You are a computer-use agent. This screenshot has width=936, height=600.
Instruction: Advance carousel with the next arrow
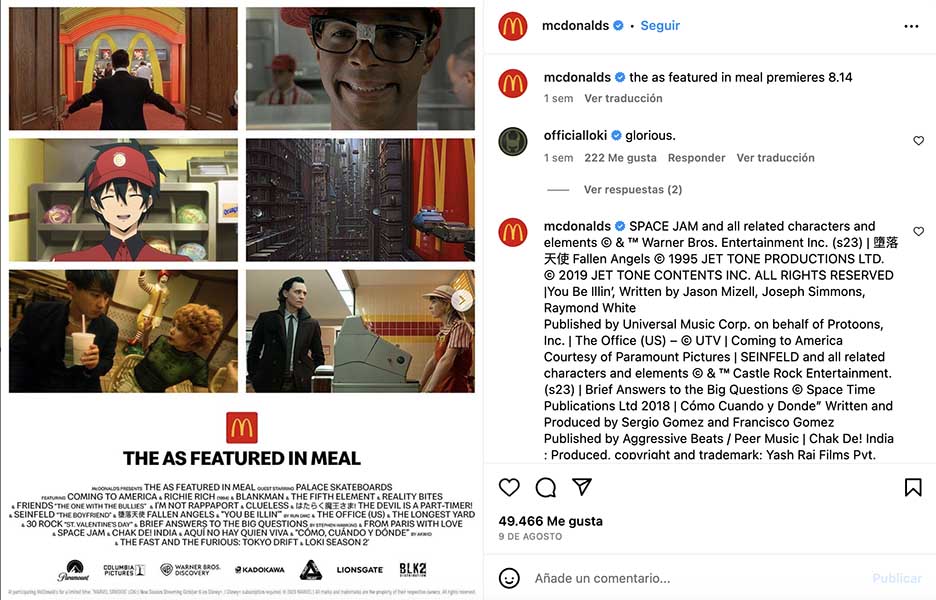point(461,300)
